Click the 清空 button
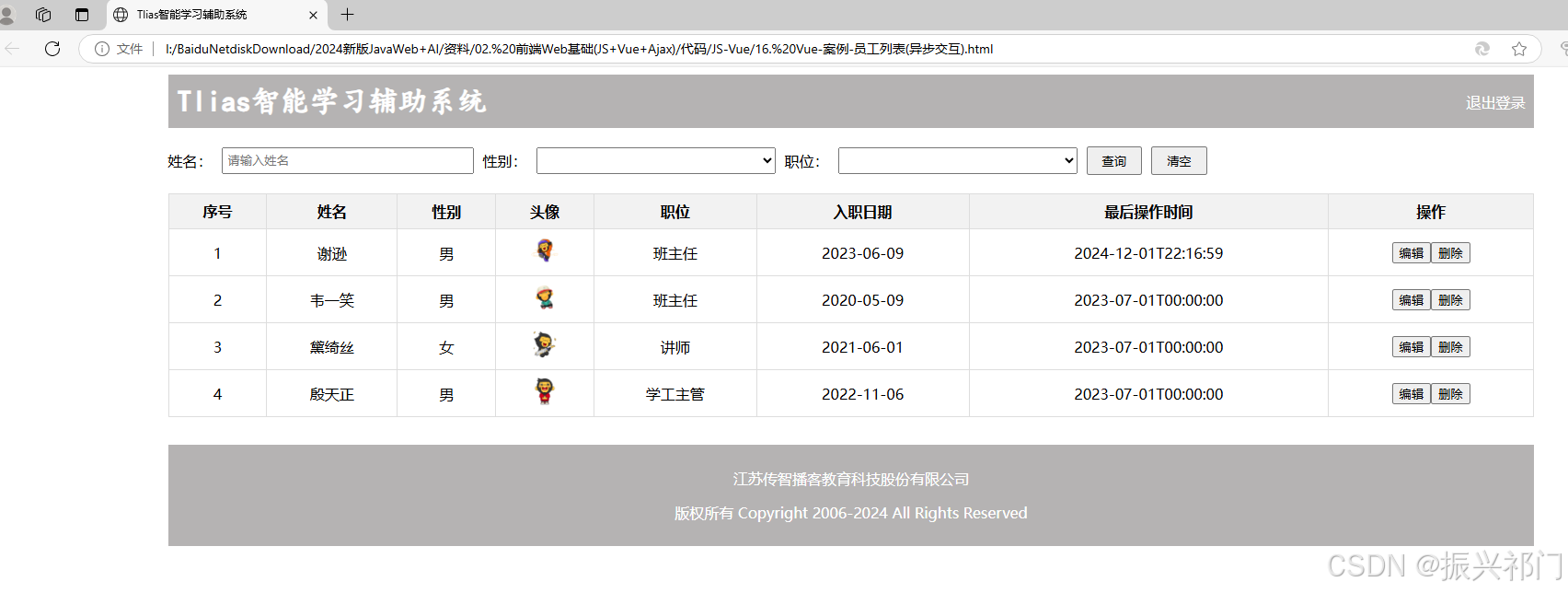Viewport: 1568px width, 593px height. click(x=1179, y=161)
